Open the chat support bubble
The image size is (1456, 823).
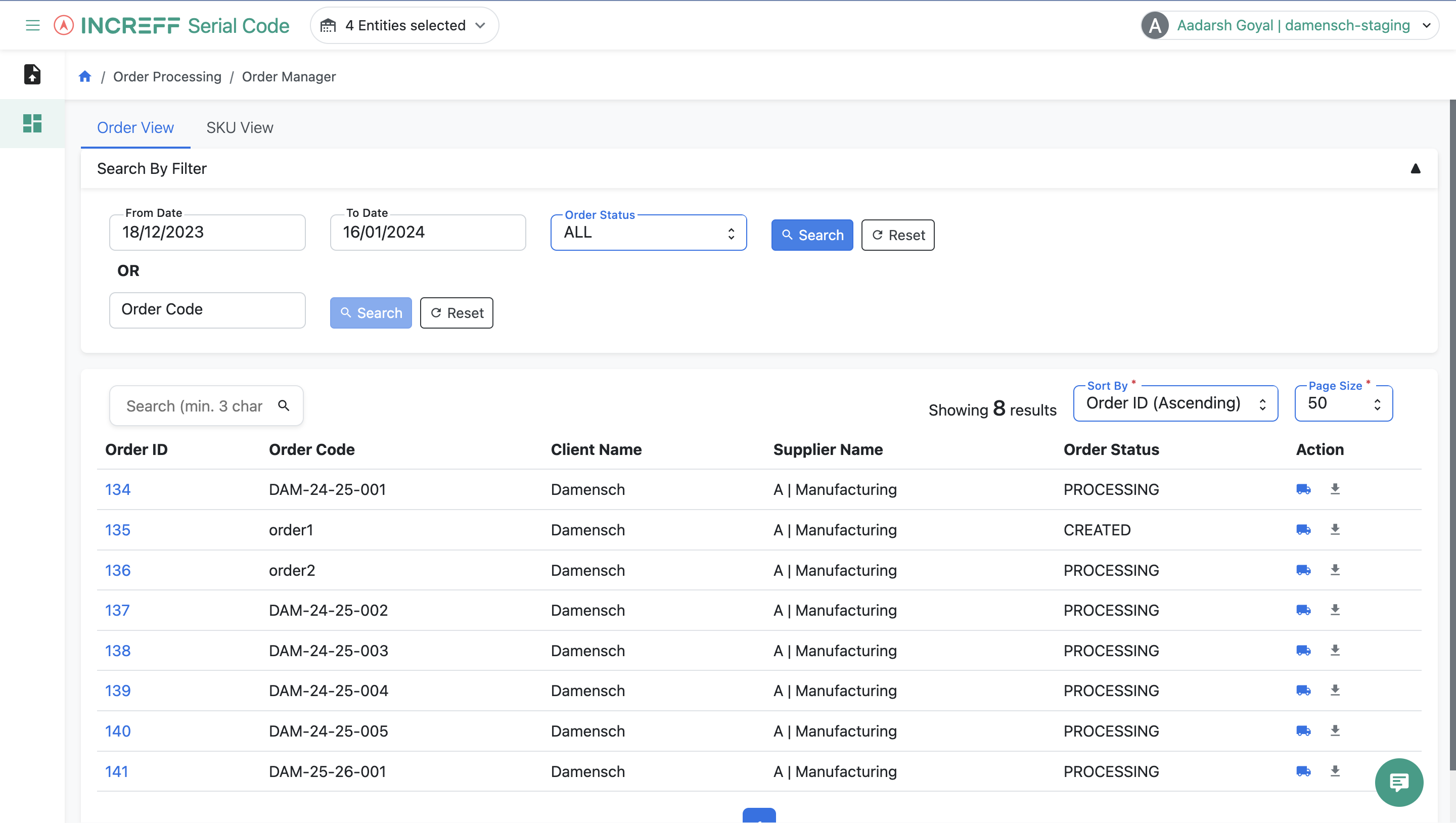click(1399, 782)
